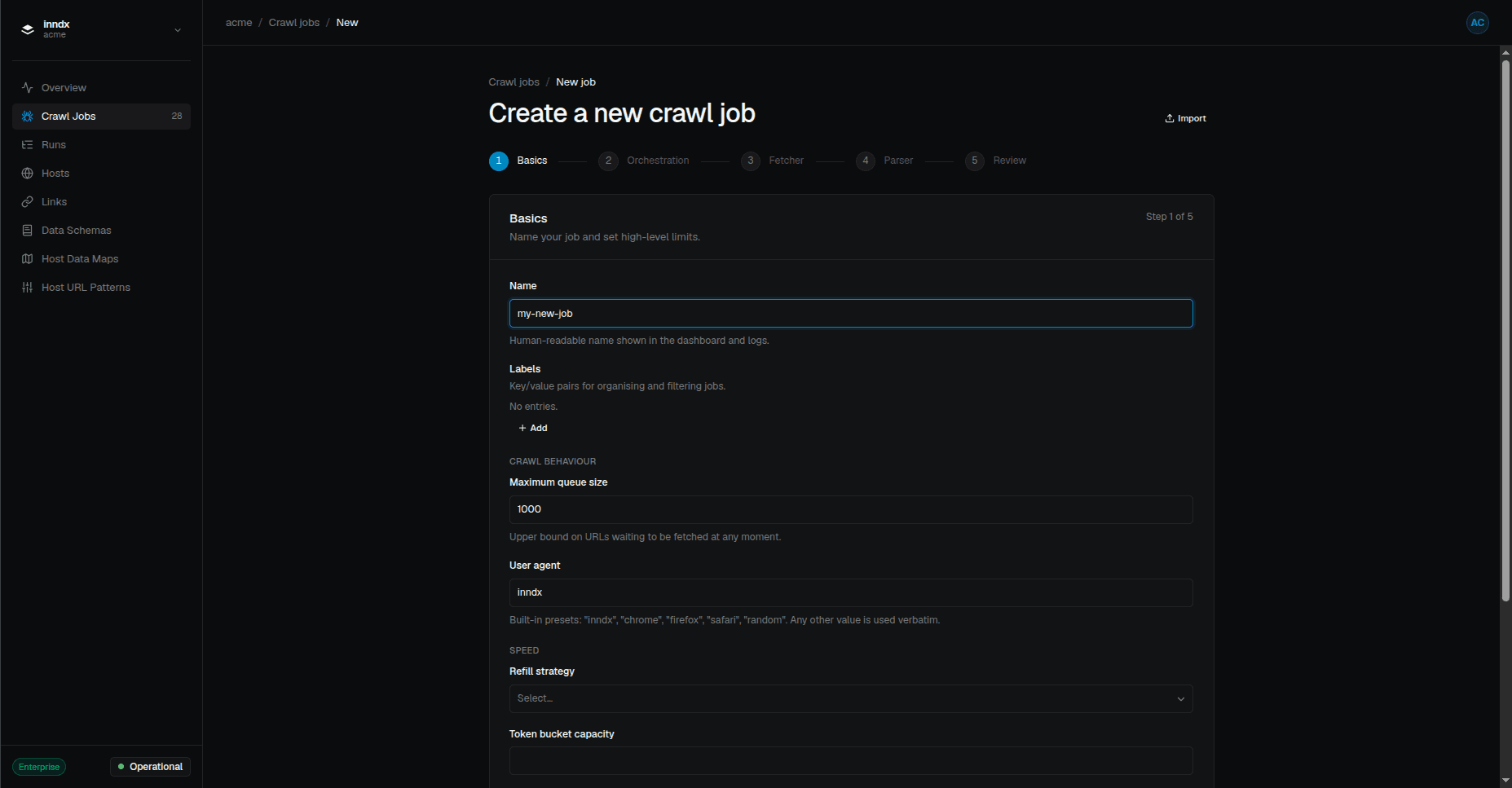Viewport: 1512px width, 788px height.
Task: Open the Runs sidebar item
Action: [101, 145]
